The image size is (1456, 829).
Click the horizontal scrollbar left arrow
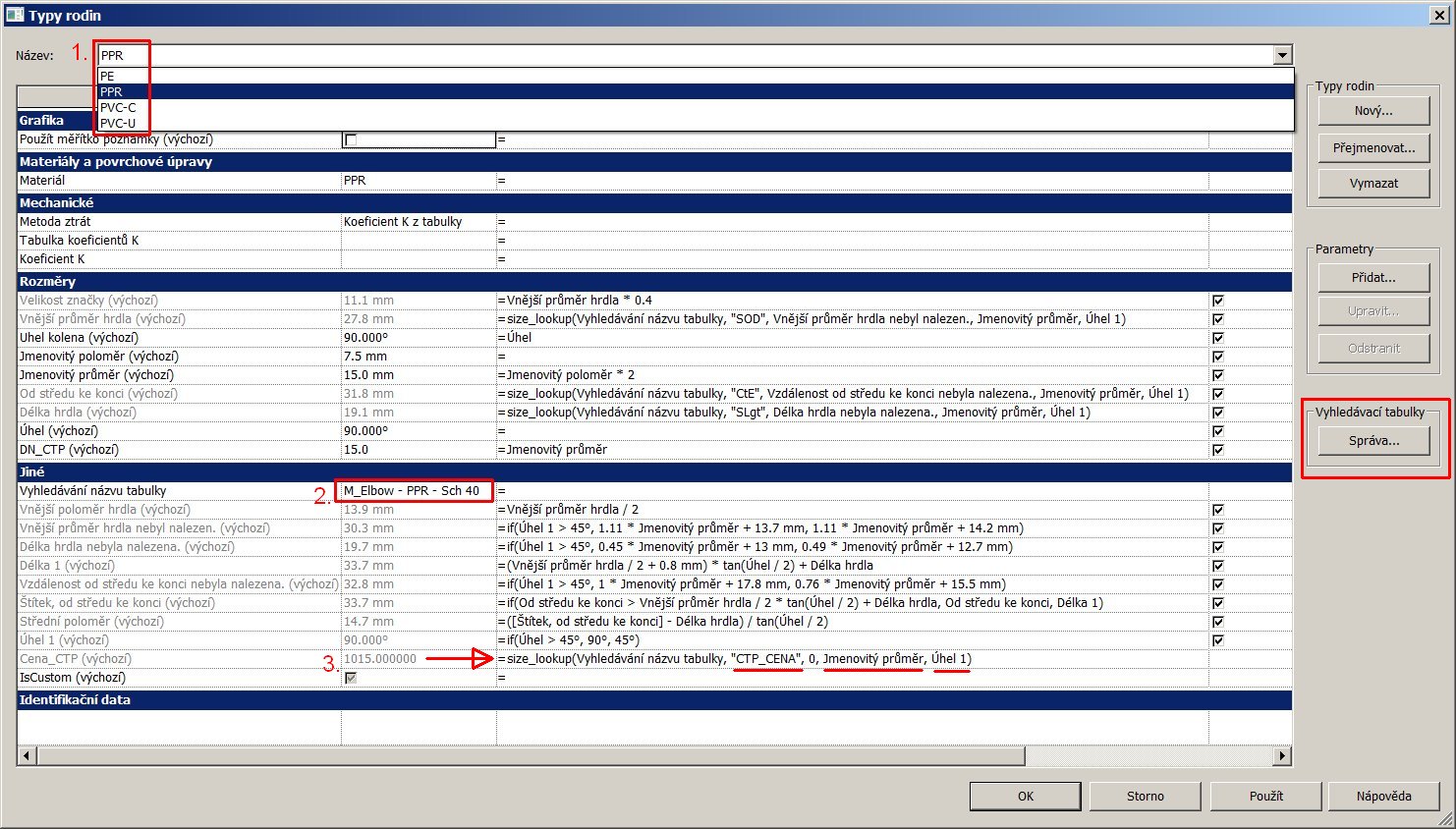(x=27, y=756)
